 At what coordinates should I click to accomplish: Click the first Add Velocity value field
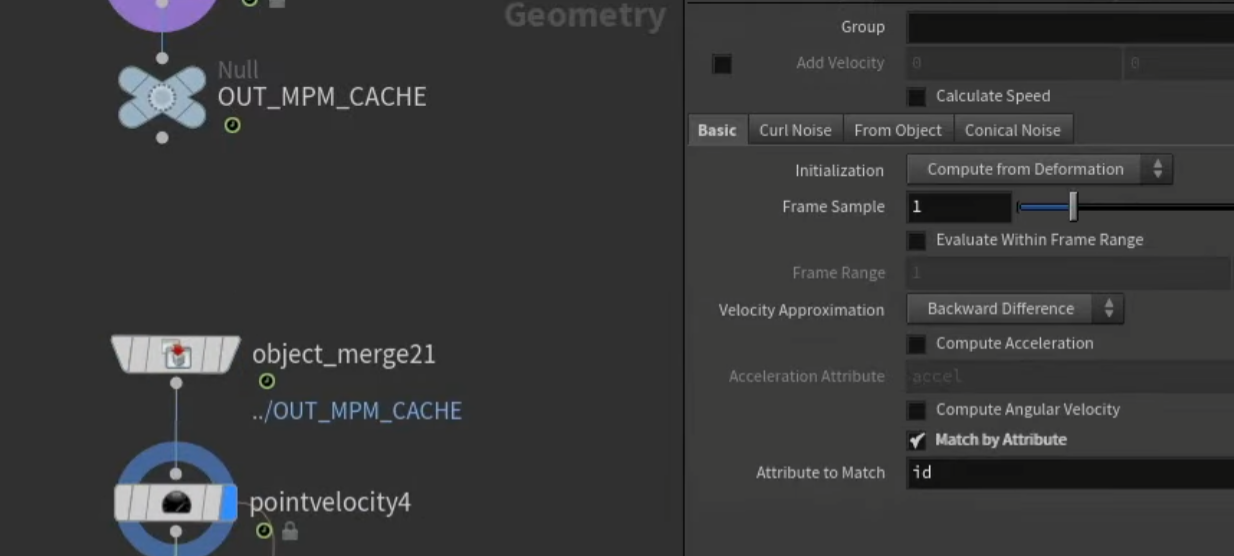[1014, 63]
